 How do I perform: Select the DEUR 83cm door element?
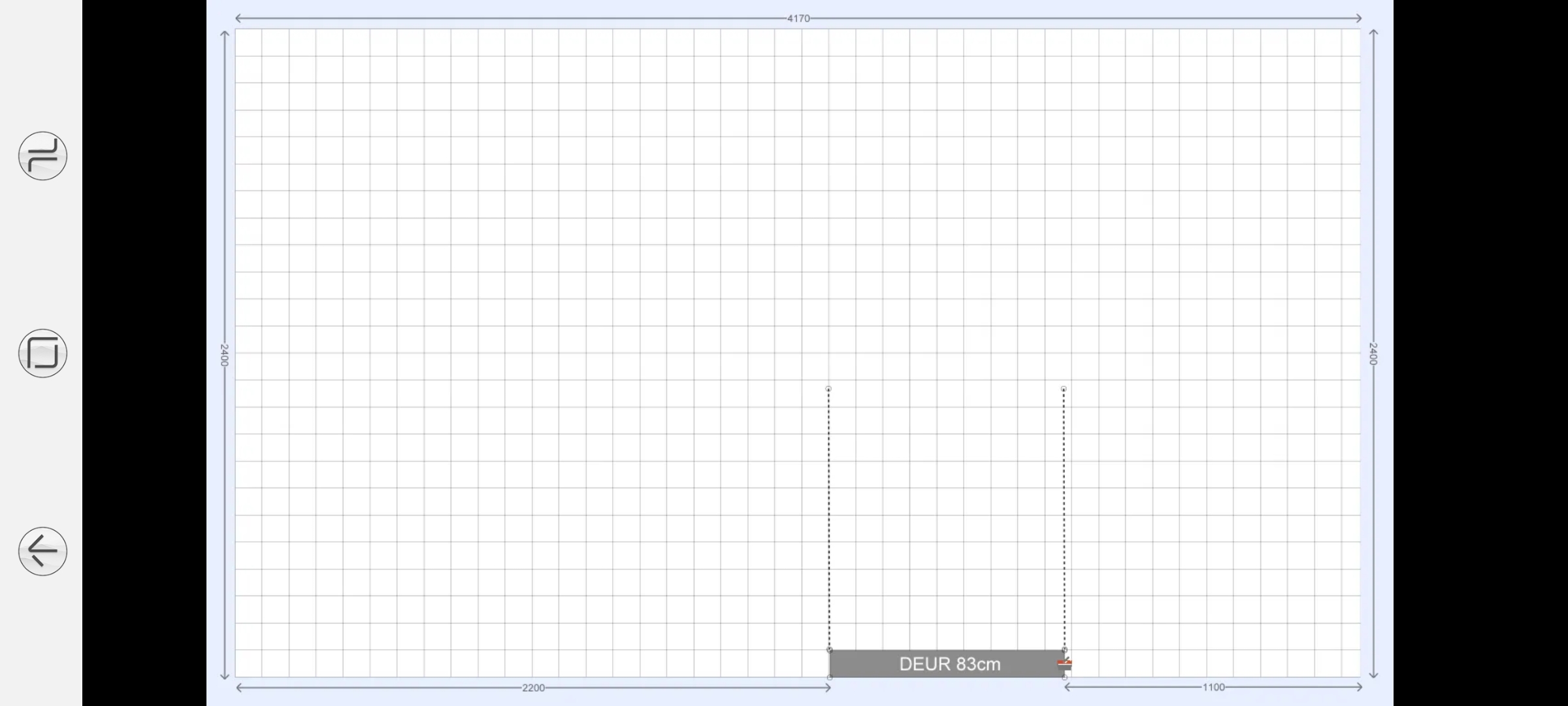(947, 664)
